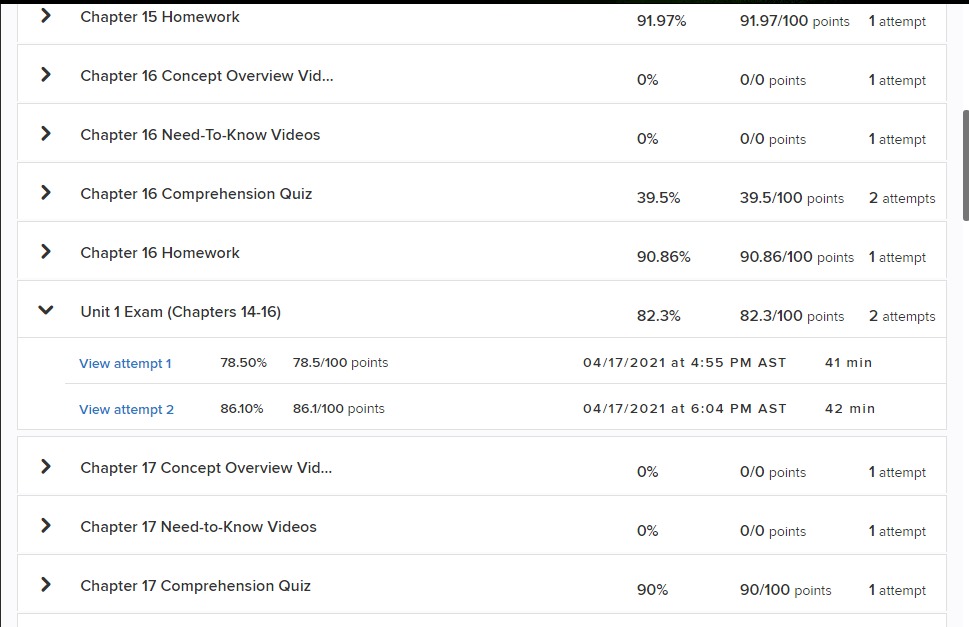Click the vertical scrollbar thumb
The image size is (969, 627).
pos(965,165)
